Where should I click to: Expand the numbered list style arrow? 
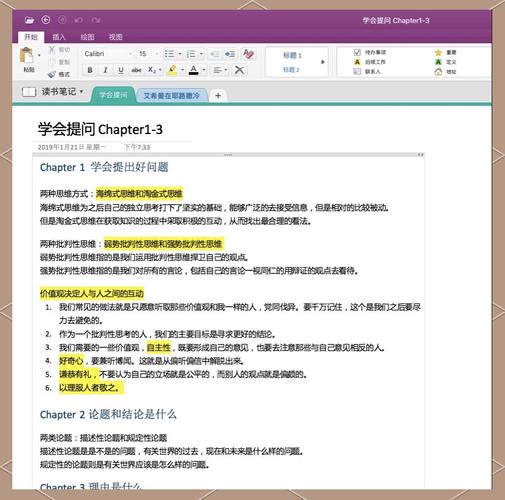click(201, 54)
